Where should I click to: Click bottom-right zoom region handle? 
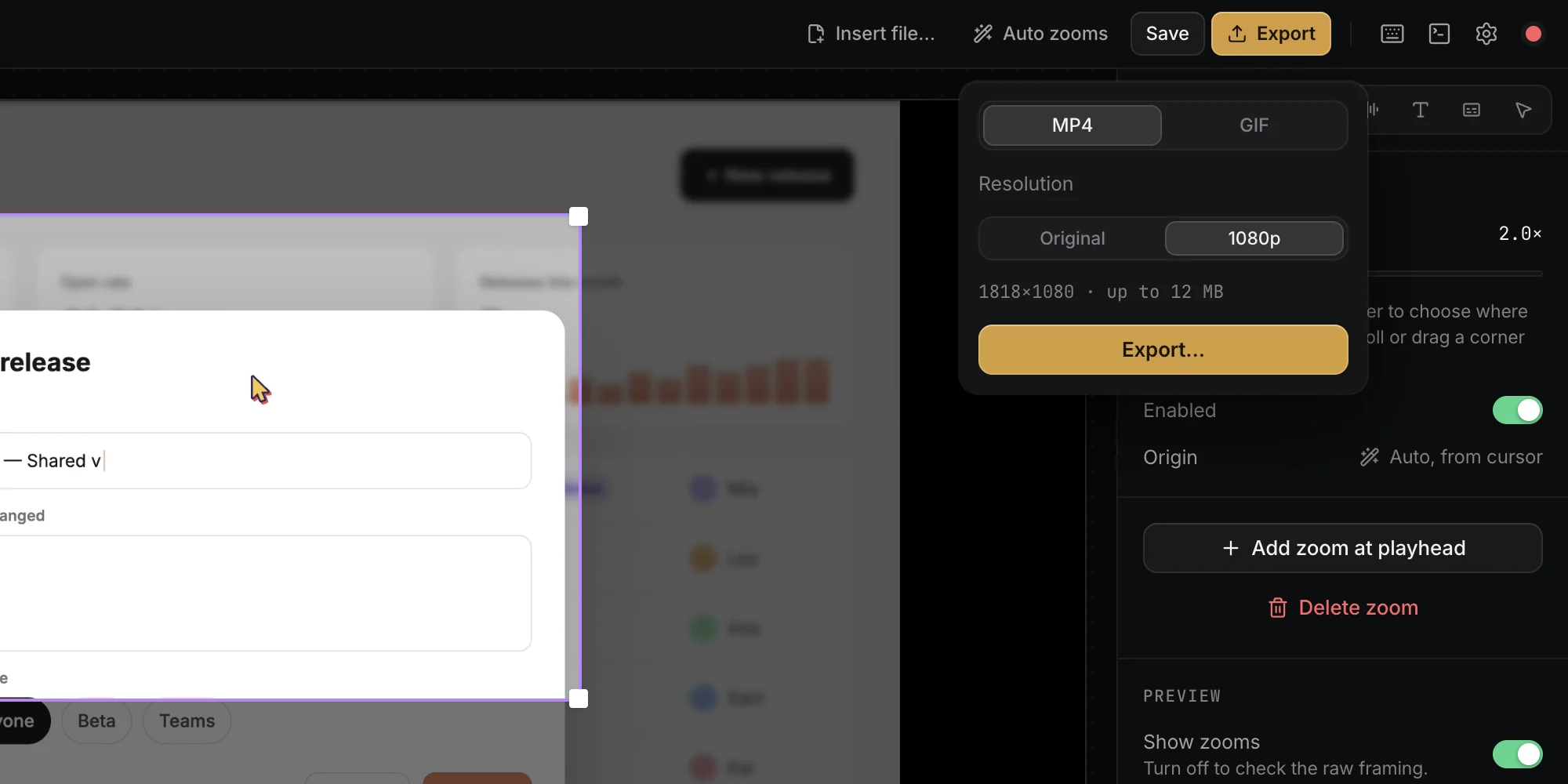point(579,699)
